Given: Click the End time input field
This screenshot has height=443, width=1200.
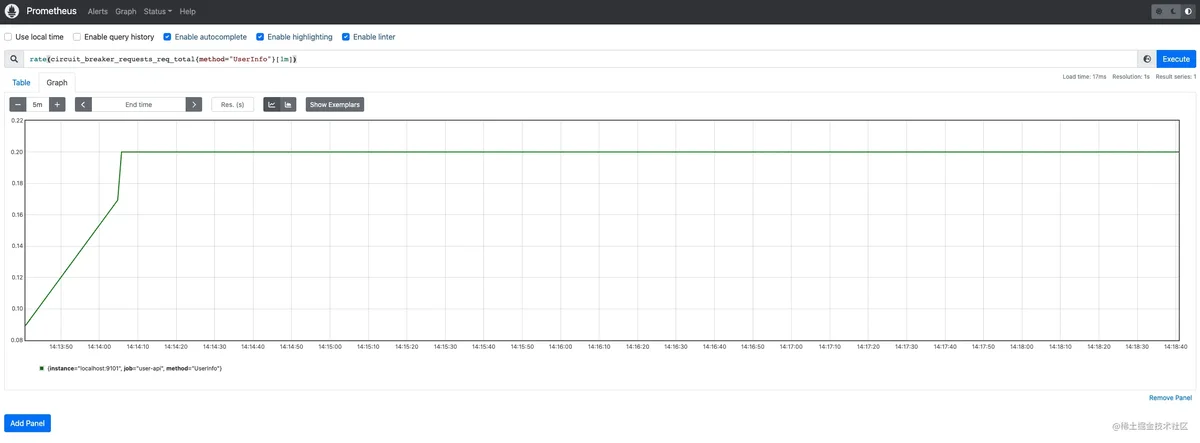Looking at the screenshot, I should (139, 104).
